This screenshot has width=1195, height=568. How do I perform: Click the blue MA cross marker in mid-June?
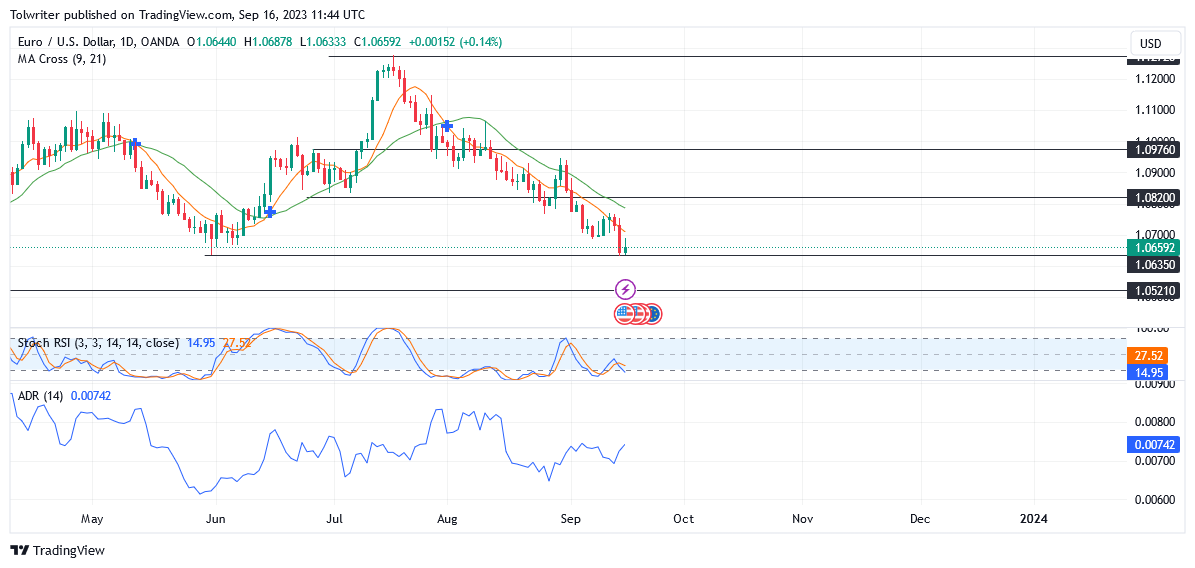pos(269,211)
